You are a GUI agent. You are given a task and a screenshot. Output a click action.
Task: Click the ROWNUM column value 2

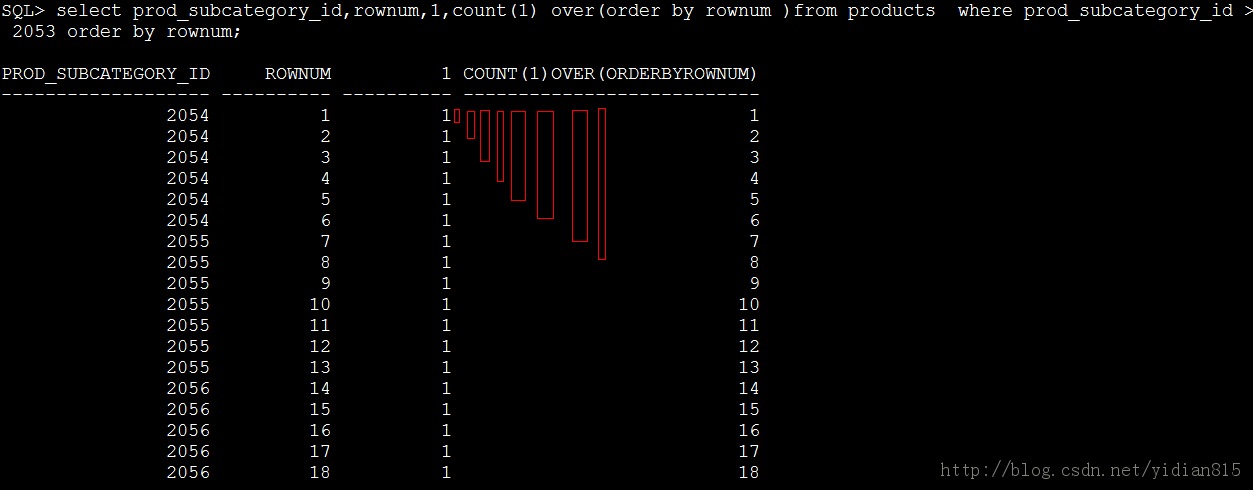click(326, 137)
